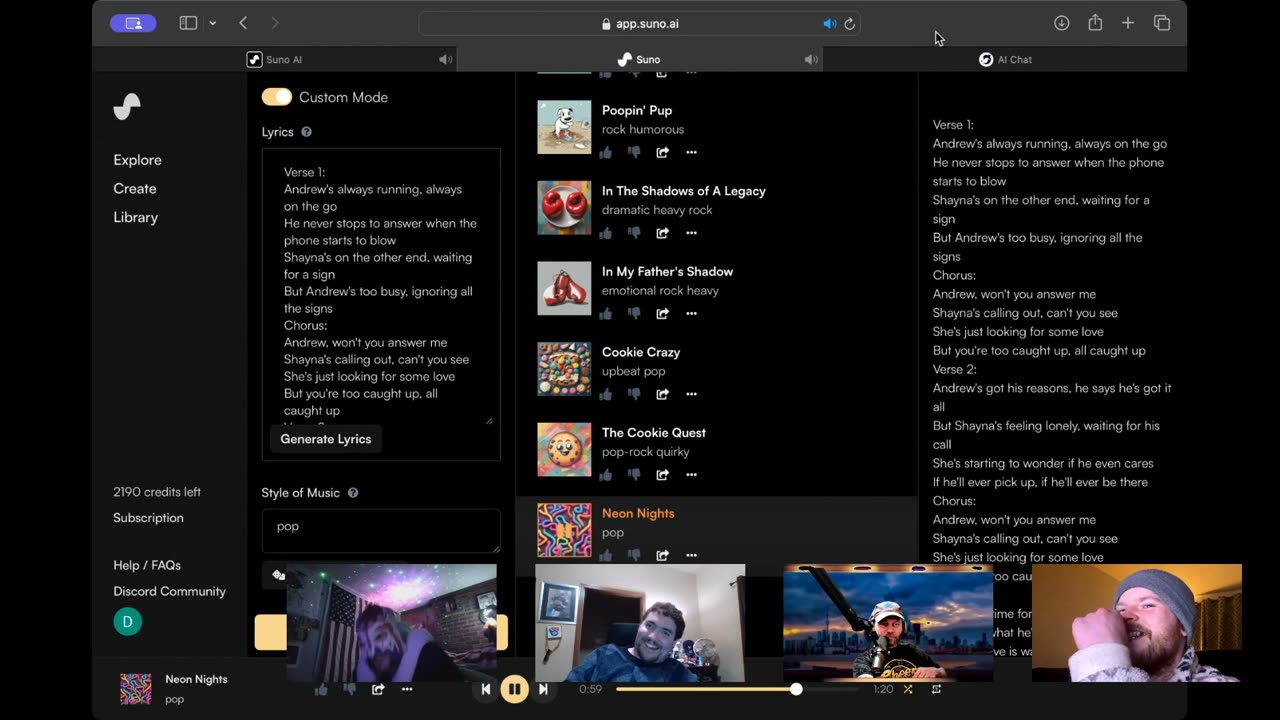The image size is (1280, 720).
Task: Open the Discord Community link
Action: click(x=169, y=591)
